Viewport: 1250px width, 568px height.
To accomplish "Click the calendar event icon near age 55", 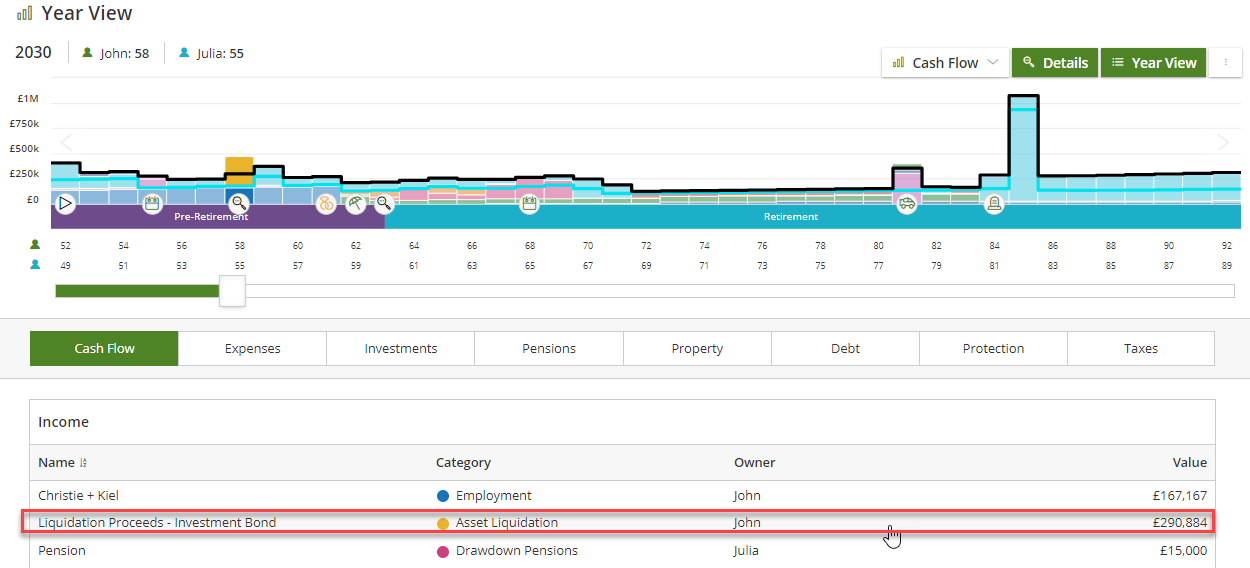I will 152,204.
